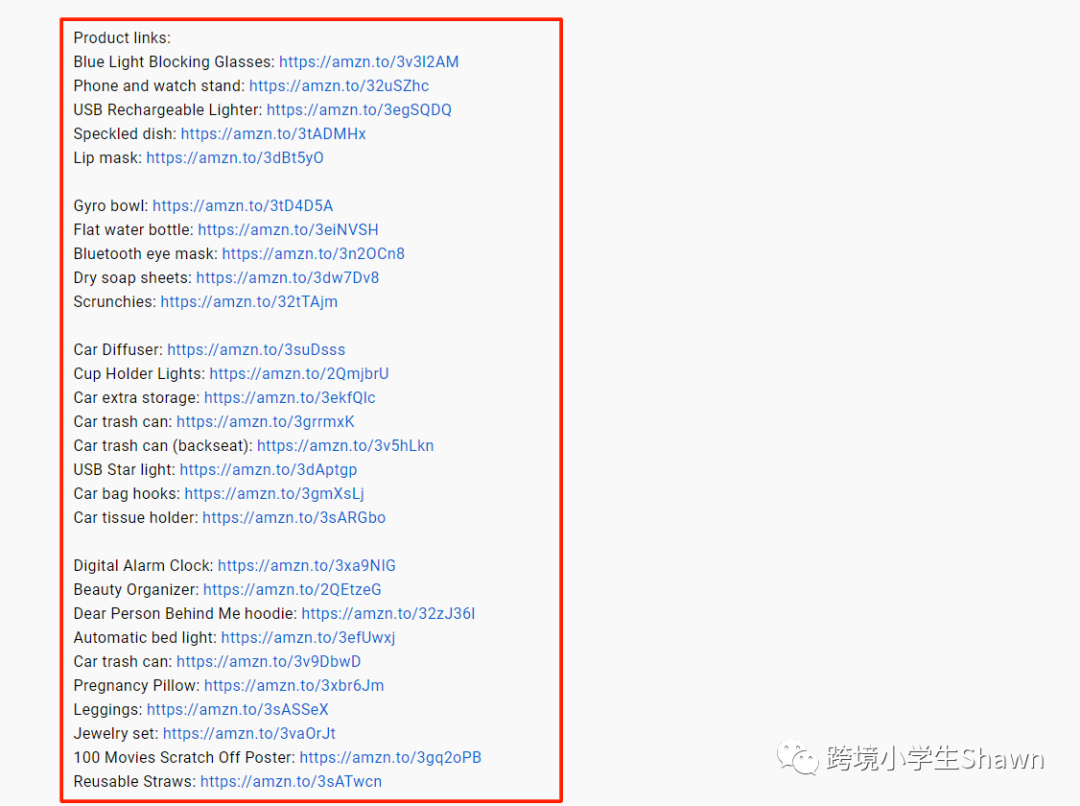This screenshot has width=1080, height=806.
Task: Open the USB Rechargeable Lighter link
Action: point(359,110)
